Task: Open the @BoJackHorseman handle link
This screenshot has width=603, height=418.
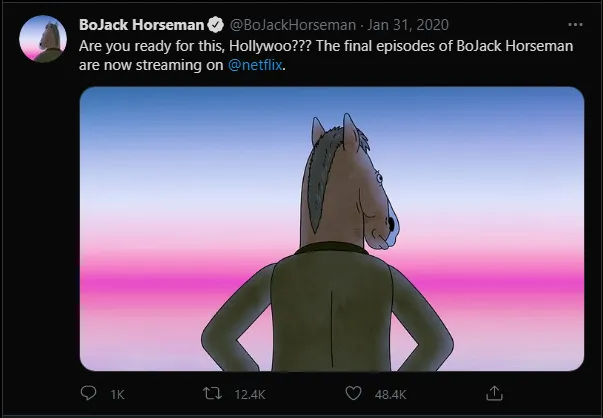Action: point(283,25)
